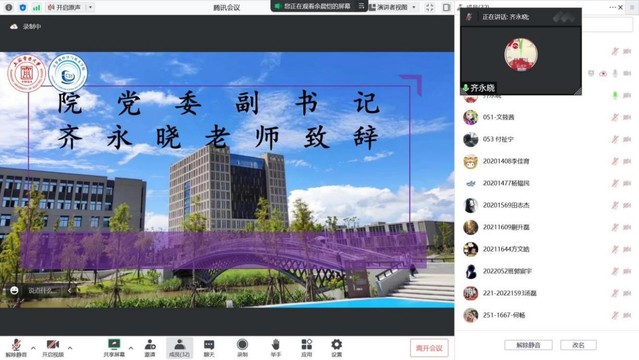
Task: Unmute the microphone in bottom toolbar
Action: [x=16, y=348]
